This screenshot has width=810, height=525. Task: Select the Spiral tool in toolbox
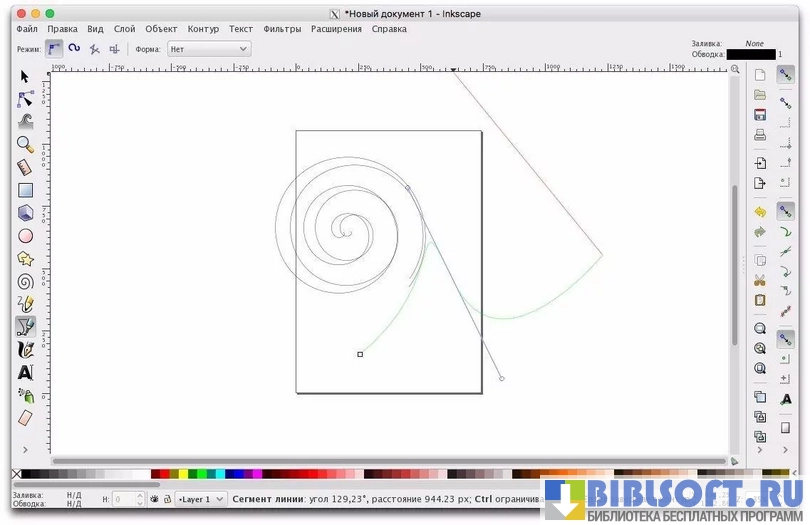click(x=26, y=281)
